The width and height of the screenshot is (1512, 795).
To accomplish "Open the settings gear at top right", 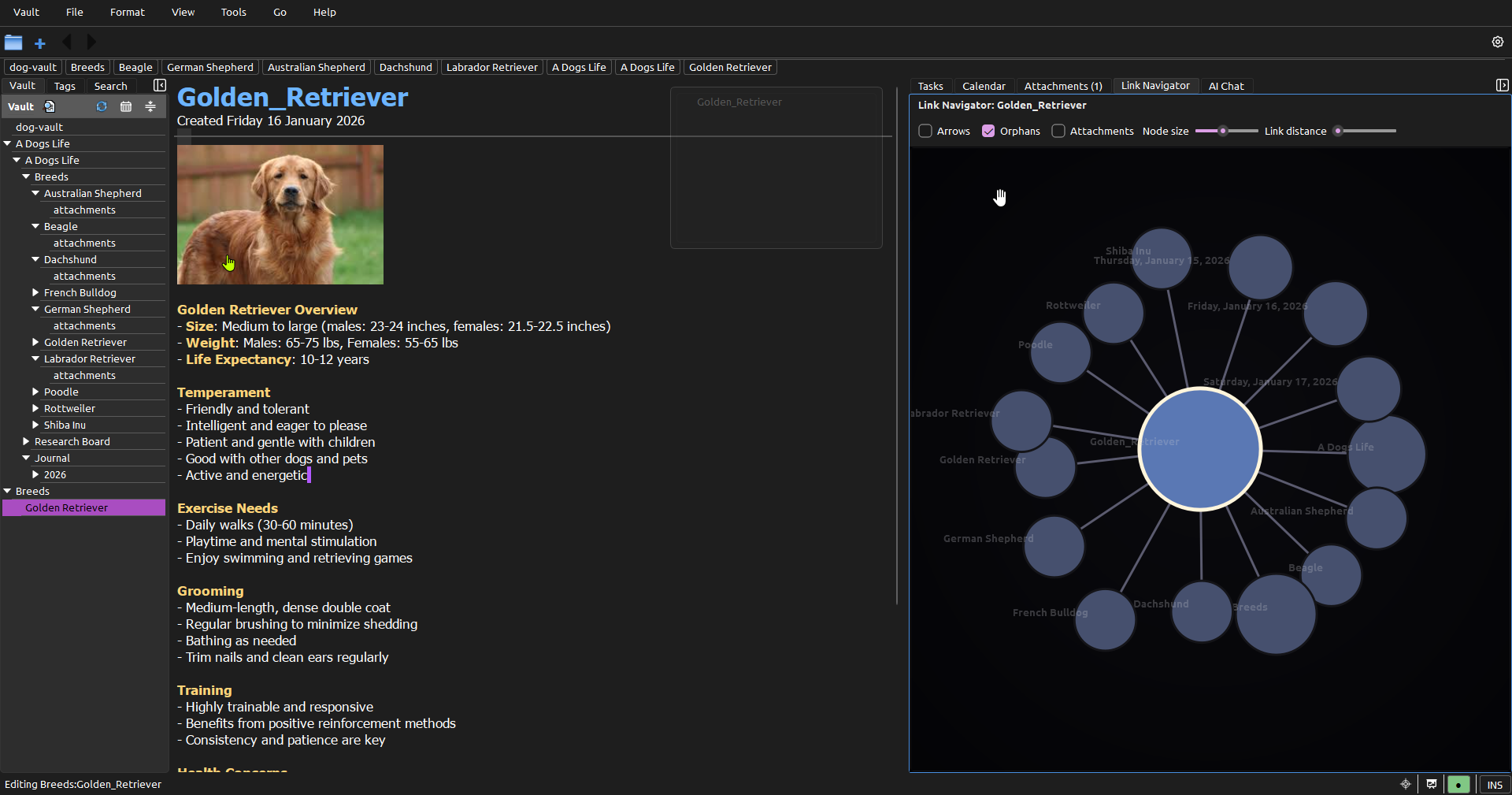I will (1498, 42).
